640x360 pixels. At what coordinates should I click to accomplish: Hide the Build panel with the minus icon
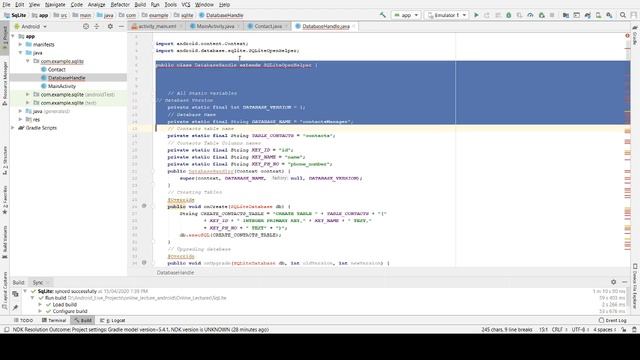pos(624,282)
